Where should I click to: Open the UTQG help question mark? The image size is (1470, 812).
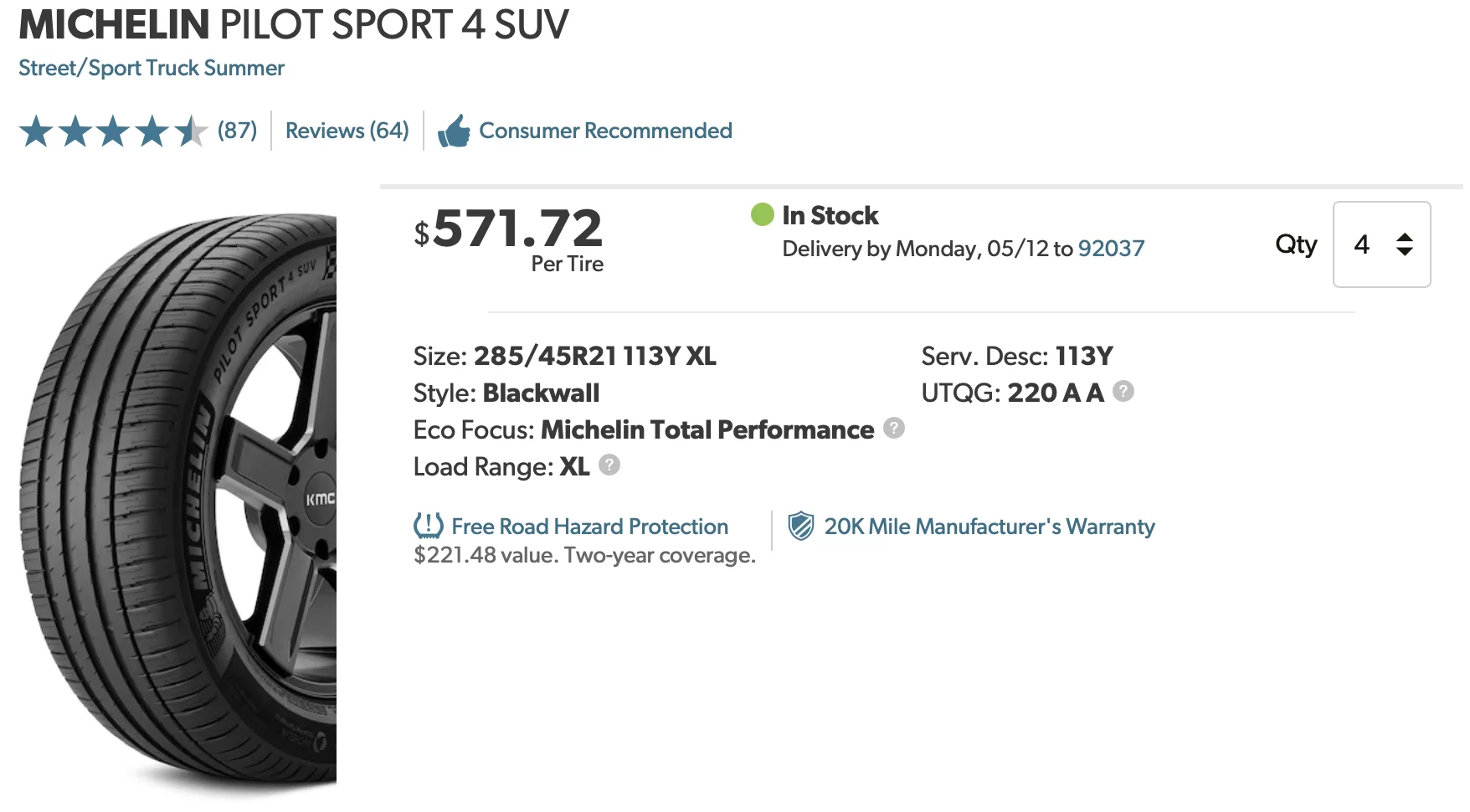pos(1123,391)
